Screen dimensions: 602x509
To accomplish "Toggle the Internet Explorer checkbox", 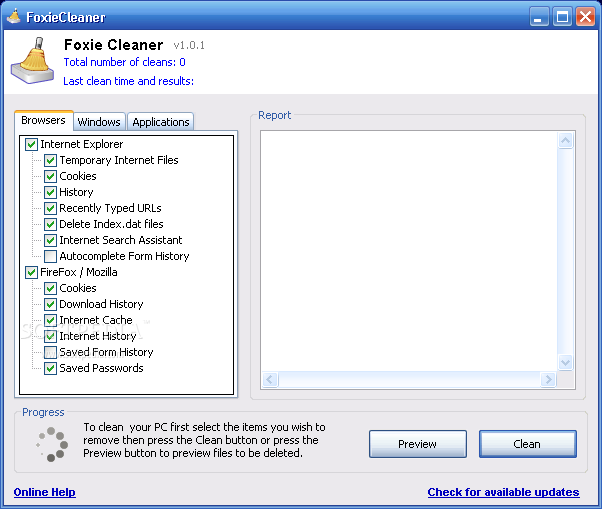I will [x=31, y=144].
